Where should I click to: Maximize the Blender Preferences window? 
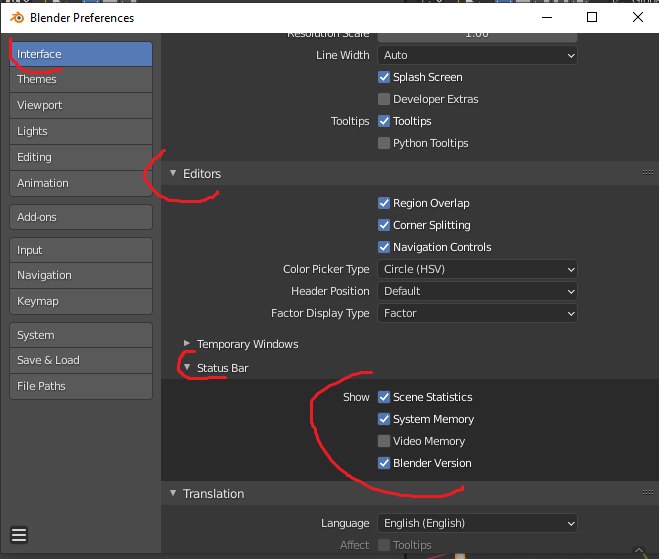pyautogui.click(x=592, y=17)
